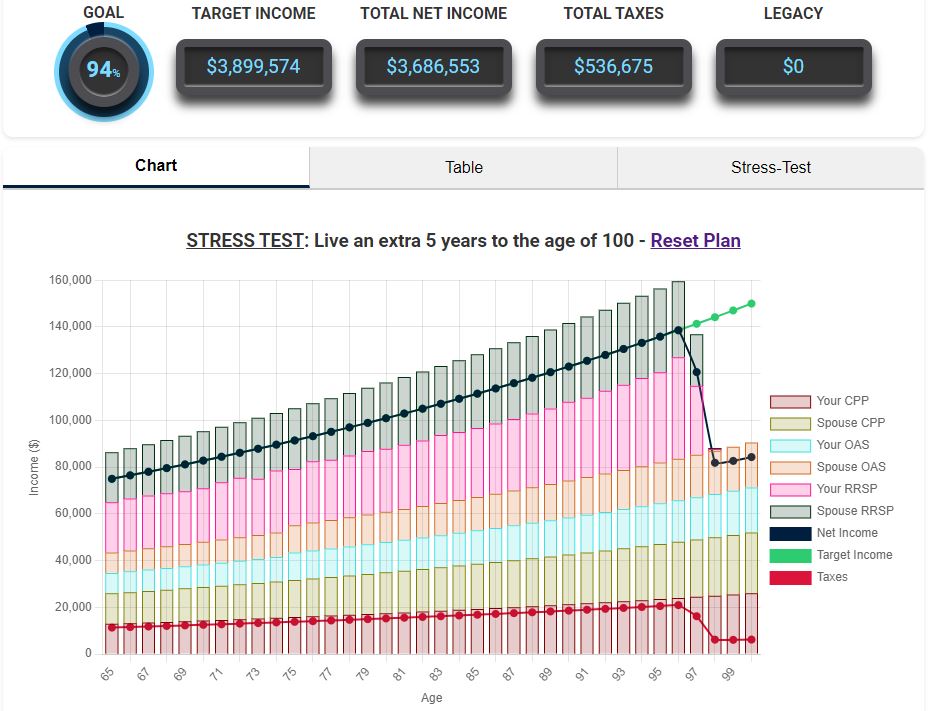Click the Net Income data point at age 65

pos(112,479)
